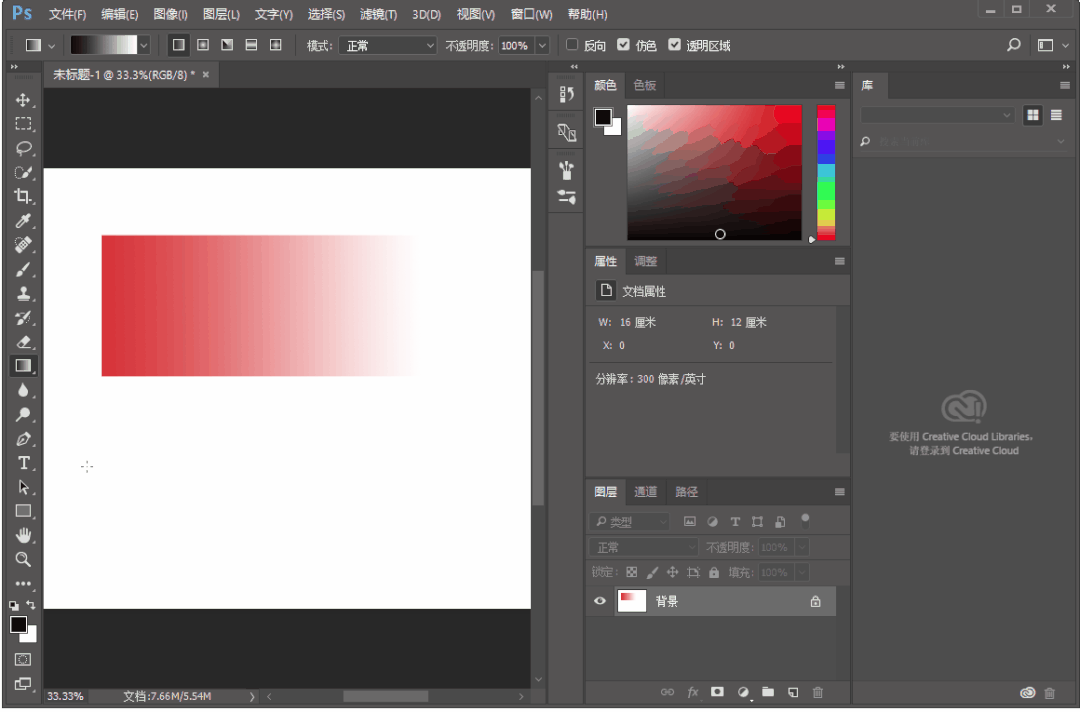This screenshot has height=712, width=1080.
Task: Select the Hand tool
Action: pos(23,535)
